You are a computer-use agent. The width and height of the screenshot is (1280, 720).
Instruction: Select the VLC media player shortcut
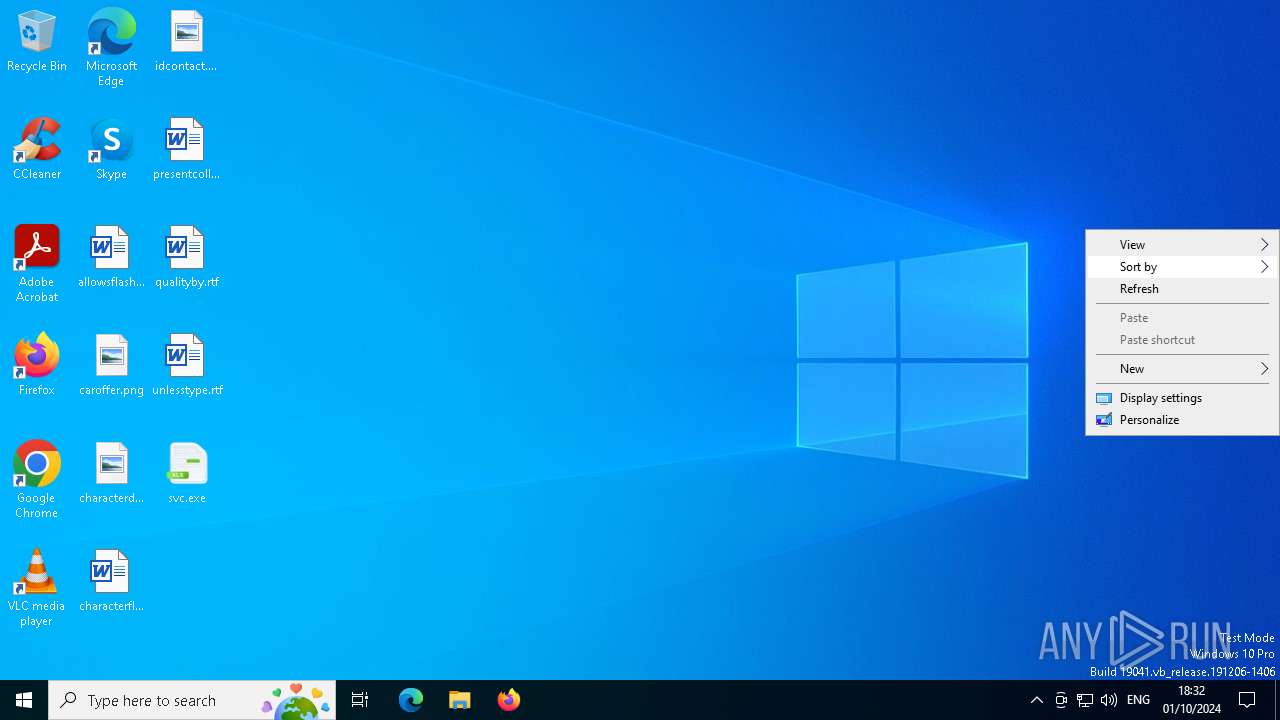37,588
